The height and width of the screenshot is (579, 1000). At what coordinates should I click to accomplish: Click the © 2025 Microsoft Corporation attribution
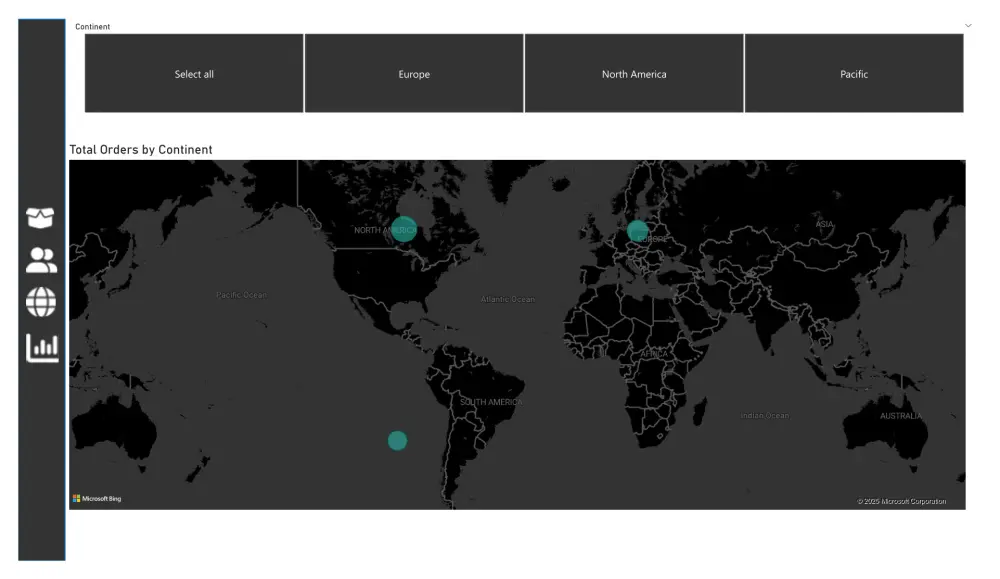tap(900, 501)
